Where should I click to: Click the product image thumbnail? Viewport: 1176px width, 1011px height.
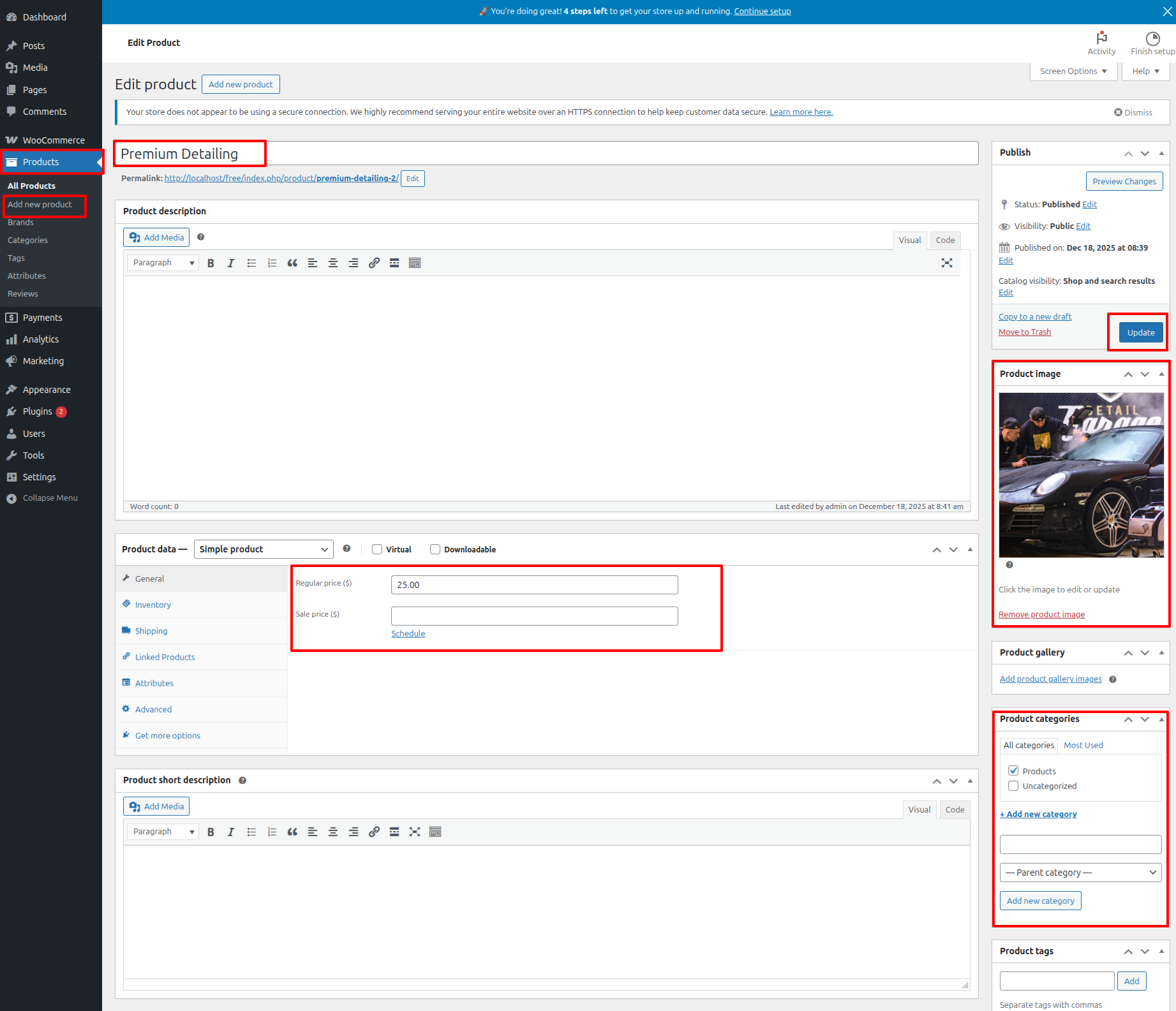1081,475
